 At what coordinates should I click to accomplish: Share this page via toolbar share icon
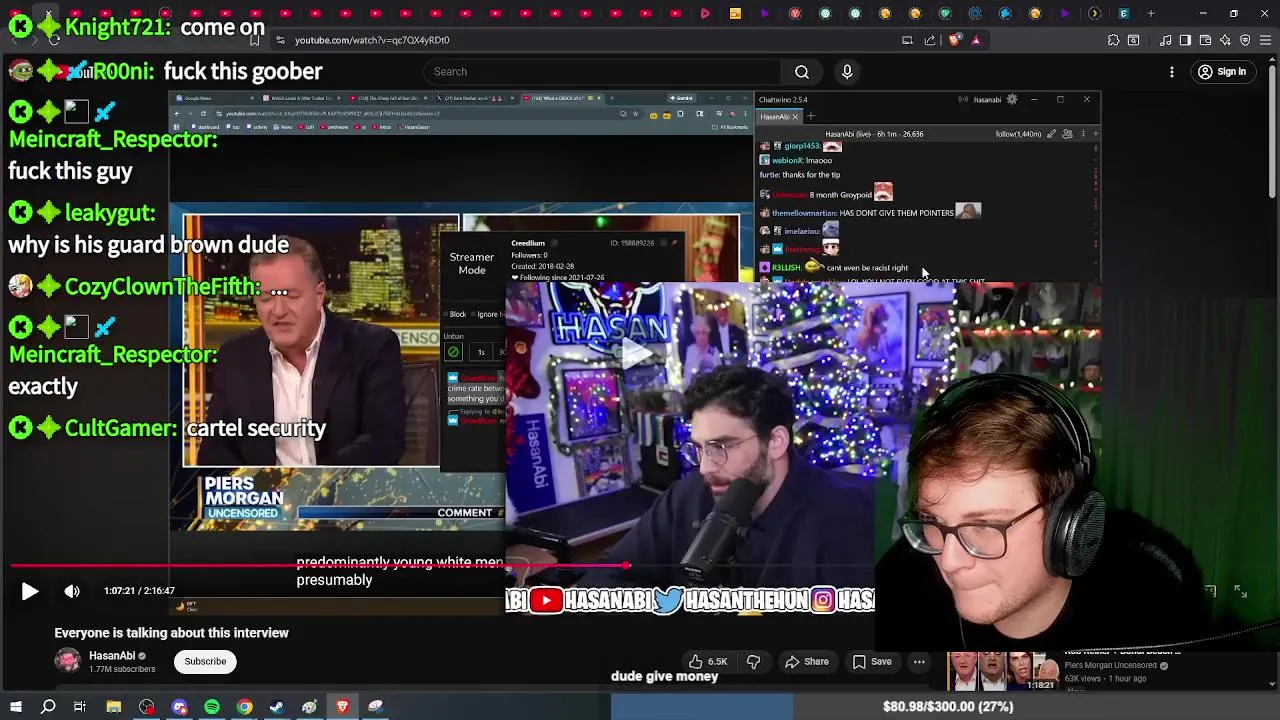click(930, 40)
